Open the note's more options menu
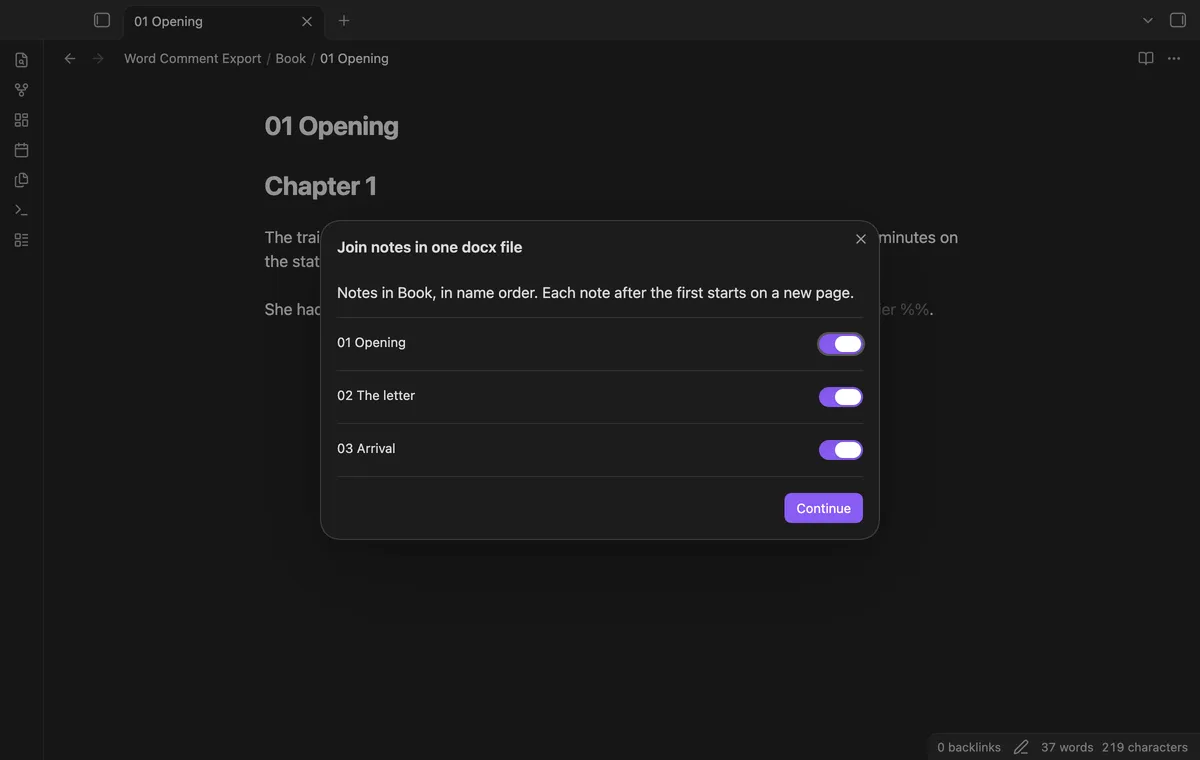 [x=1174, y=59]
